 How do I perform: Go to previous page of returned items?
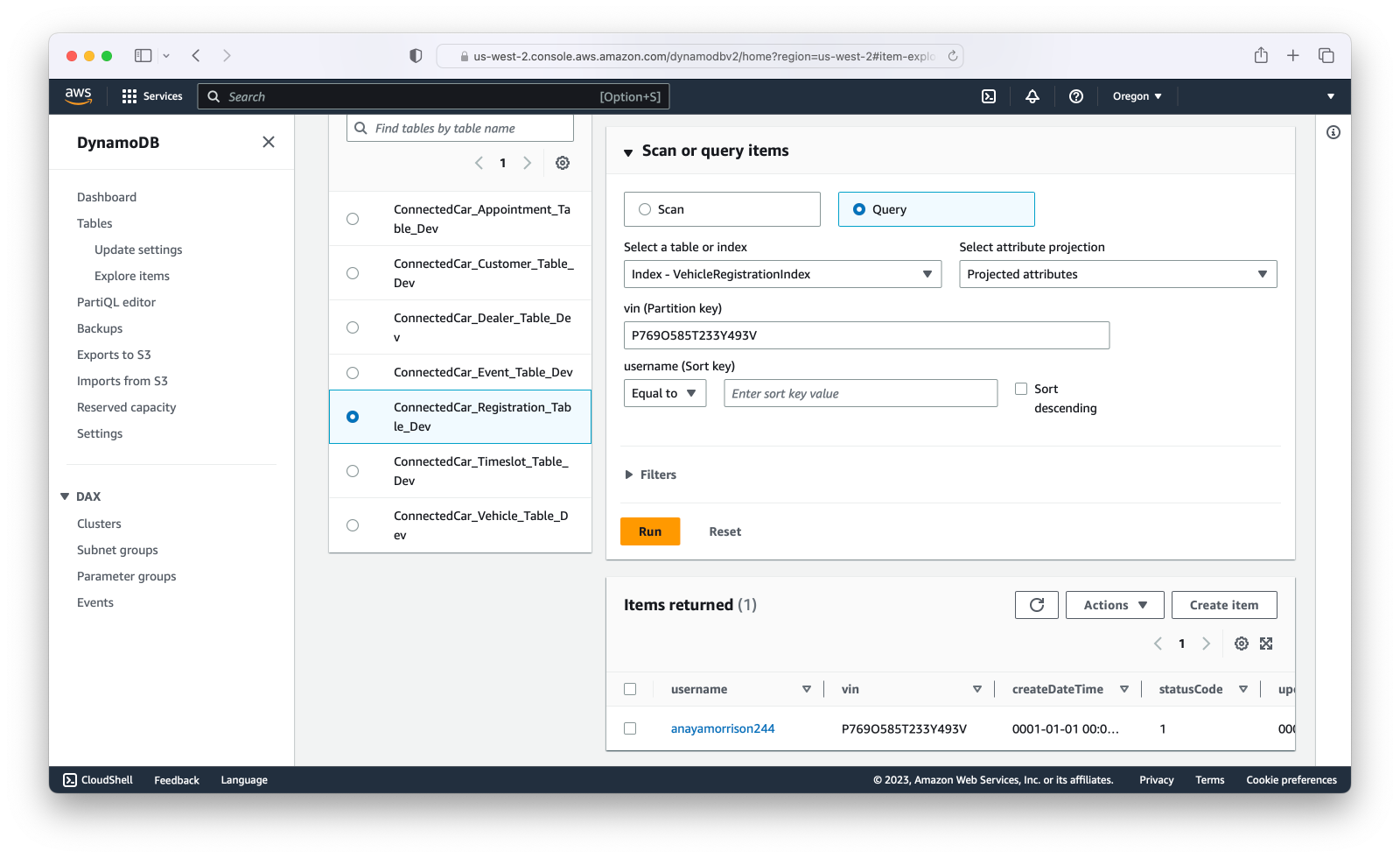(1158, 643)
